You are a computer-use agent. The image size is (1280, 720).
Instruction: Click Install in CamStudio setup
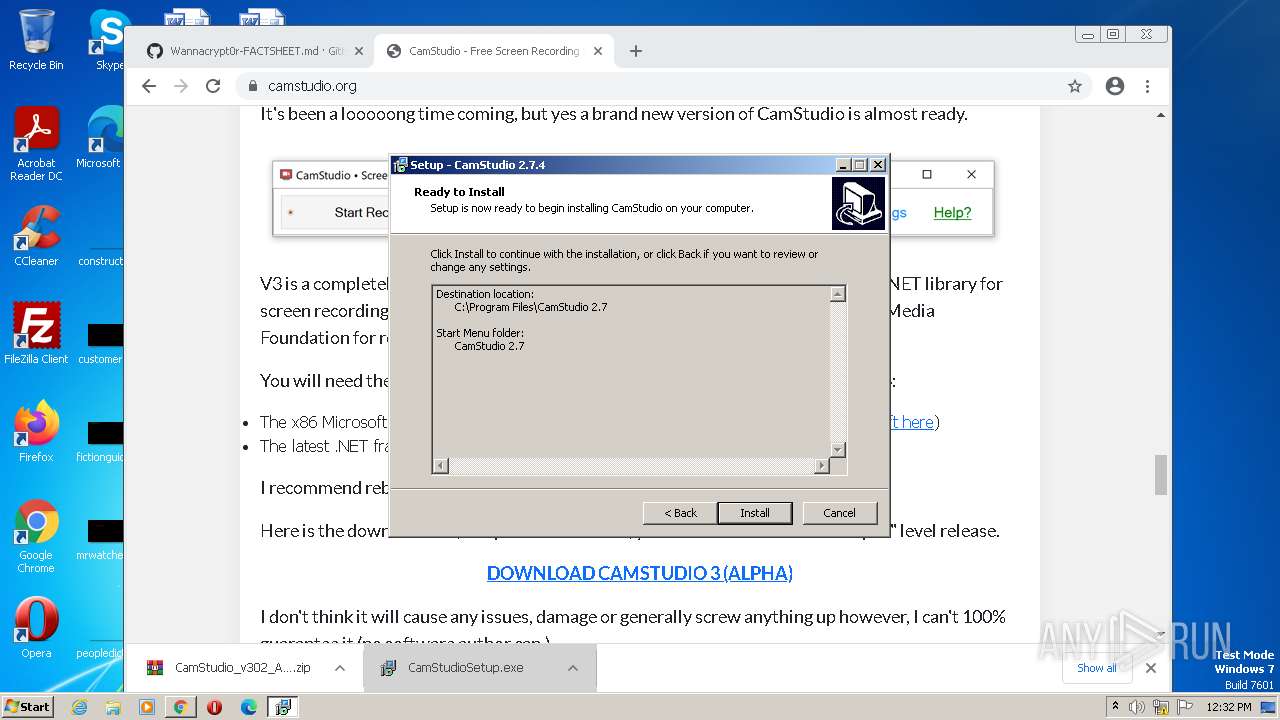(755, 513)
